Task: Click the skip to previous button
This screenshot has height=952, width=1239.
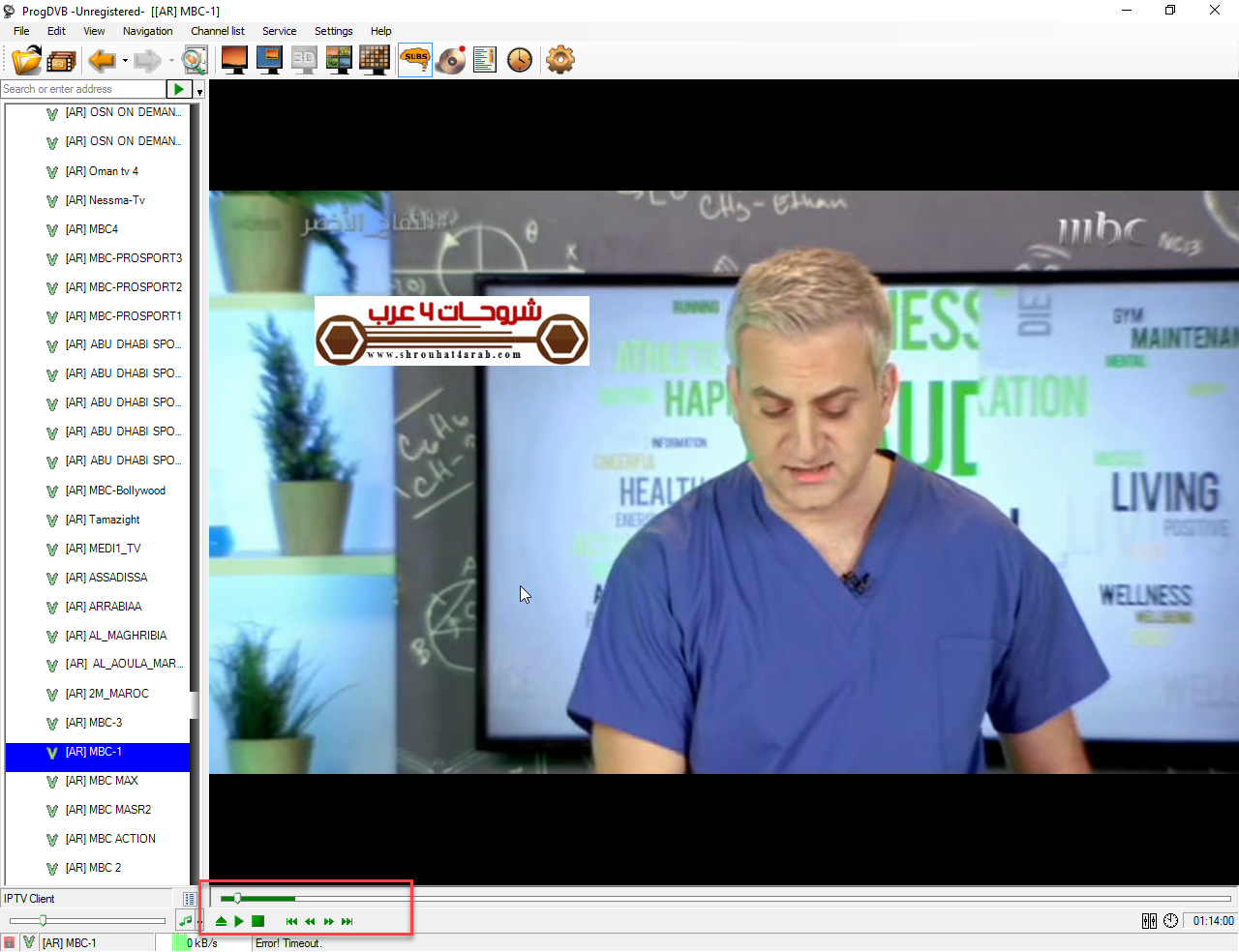Action: pyautogui.click(x=291, y=921)
